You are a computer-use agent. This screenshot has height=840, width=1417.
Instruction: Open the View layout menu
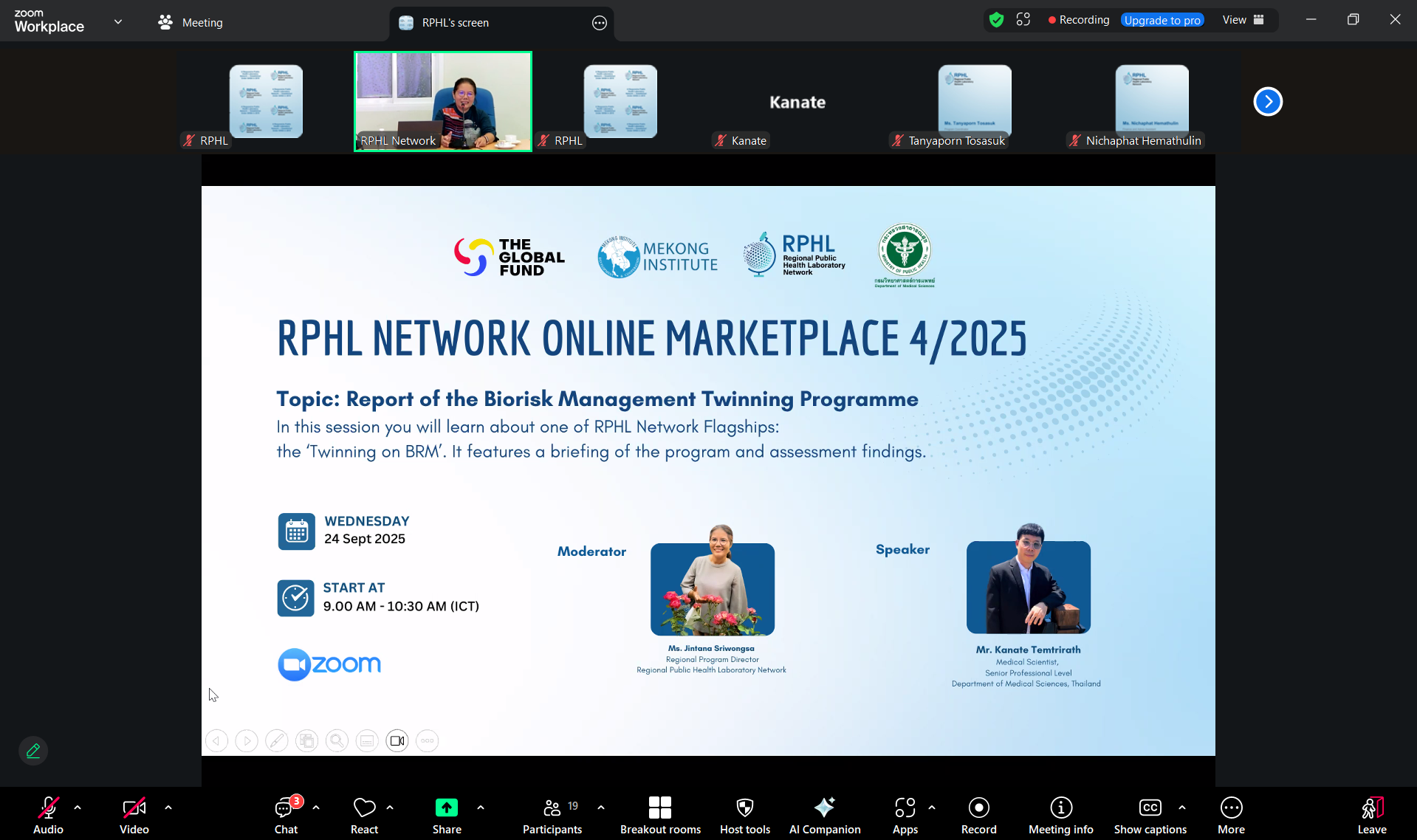[1243, 20]
